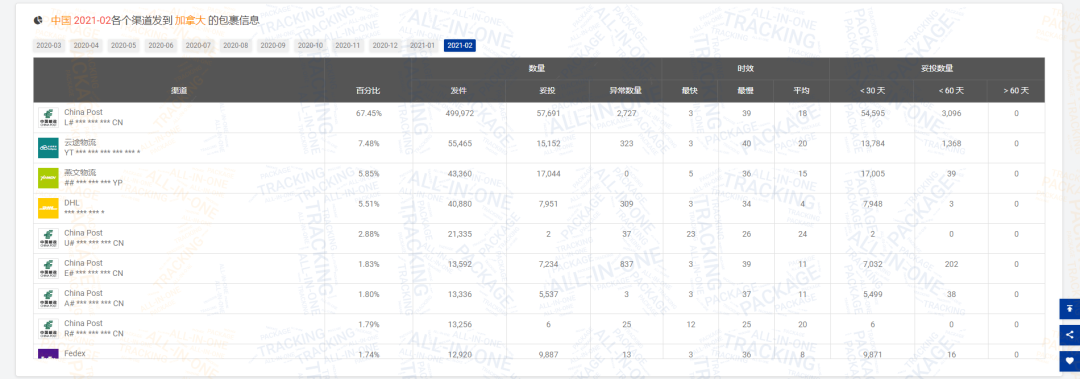Click the 21,335 shipped count cell

(459, 234)
